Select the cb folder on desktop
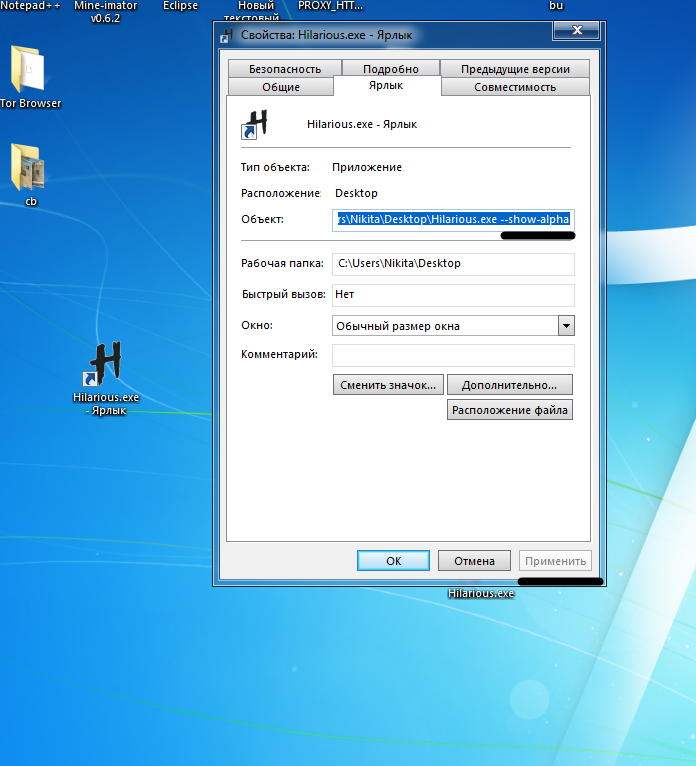 point(30,169)
